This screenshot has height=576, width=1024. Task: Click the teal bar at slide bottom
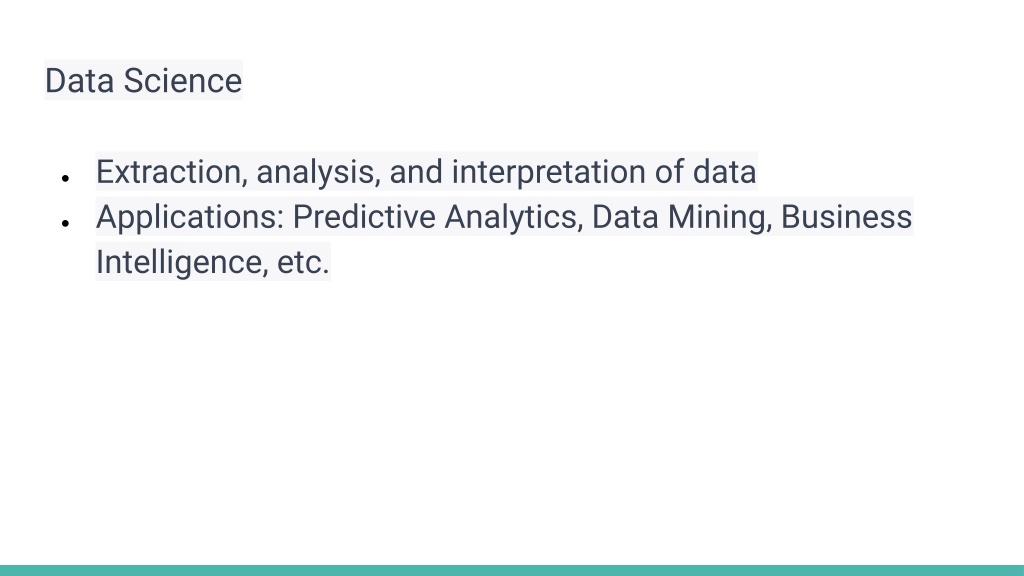(512, 570)
